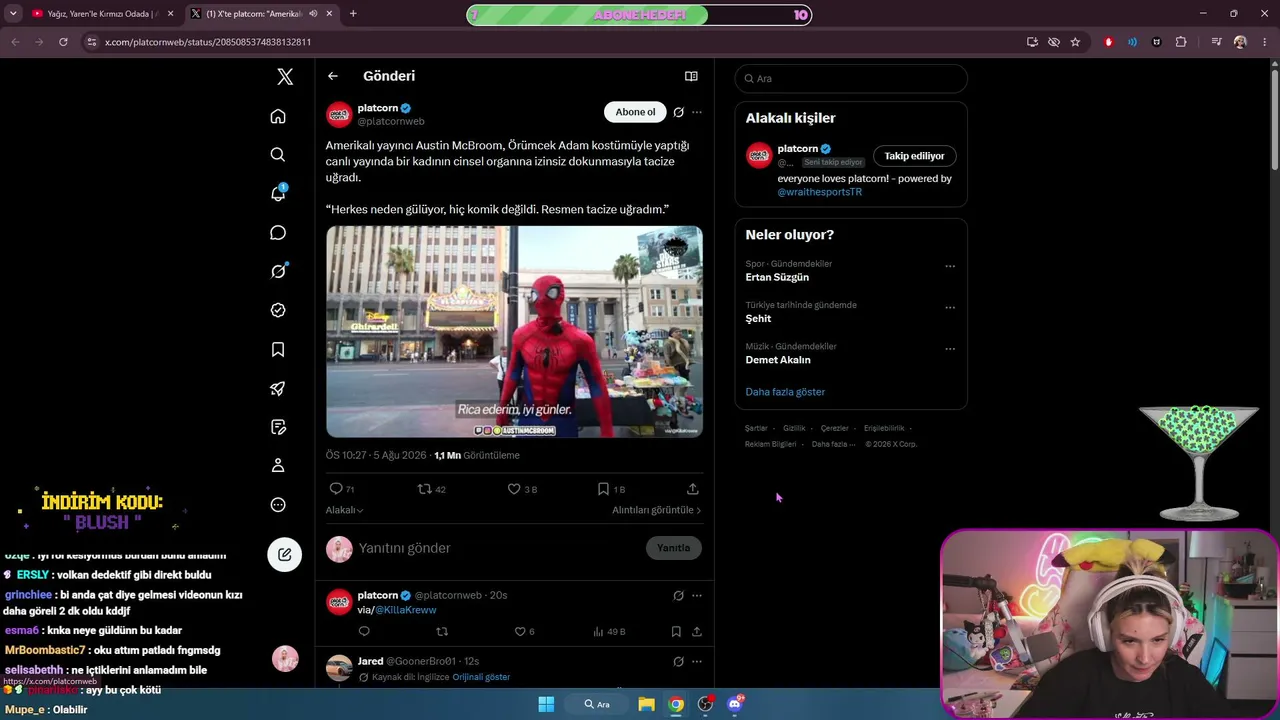Open options for Demet Akalın trend
The height and width of the screenshot is (720, 1280).
pyautogui.click(x=950, y=349)
